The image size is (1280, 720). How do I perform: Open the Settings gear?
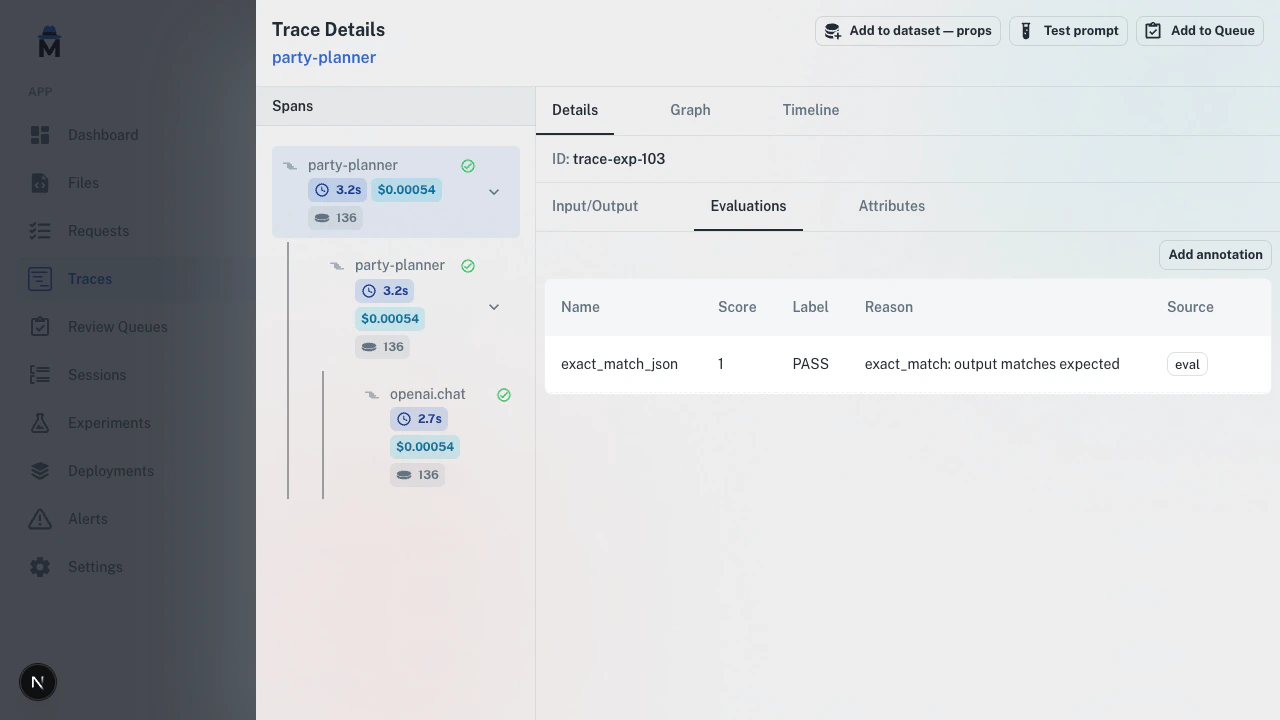click(40, 566)
